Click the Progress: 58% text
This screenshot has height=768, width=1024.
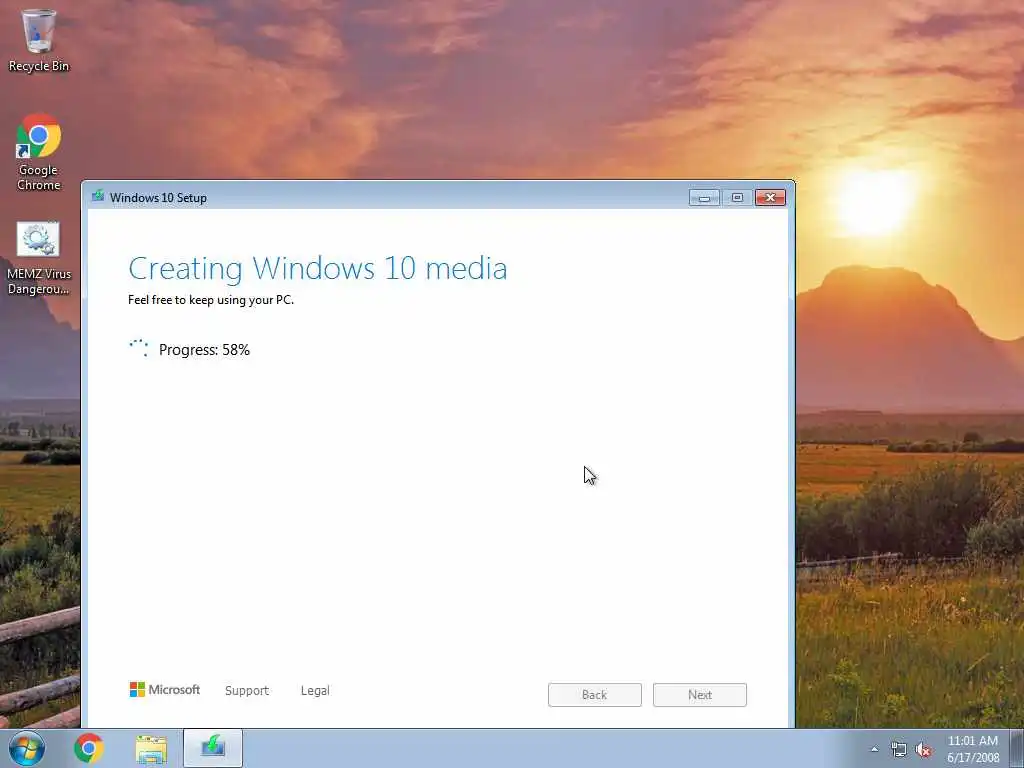[x=204, y=350]
